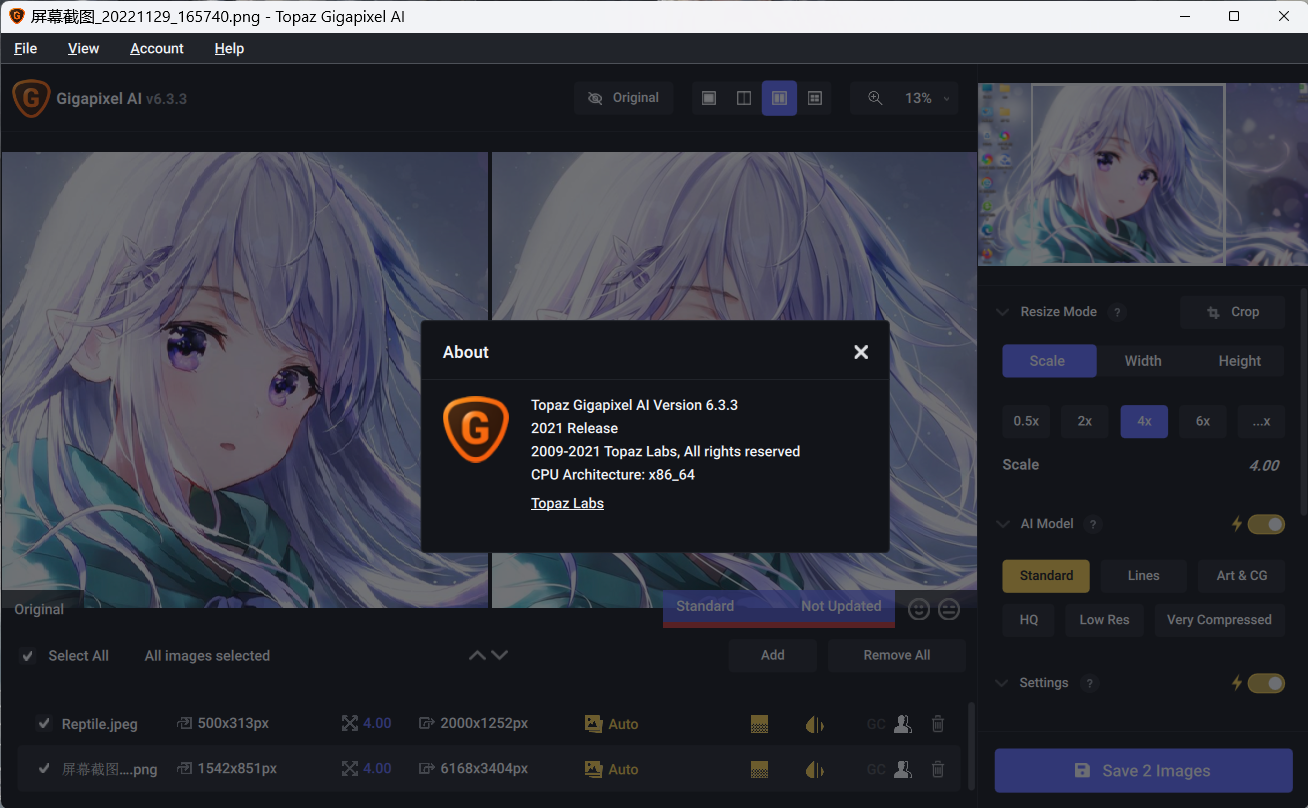1308x808 pixels.
Task: Collapse the Resize Mode section
Action: (1003, 312)
